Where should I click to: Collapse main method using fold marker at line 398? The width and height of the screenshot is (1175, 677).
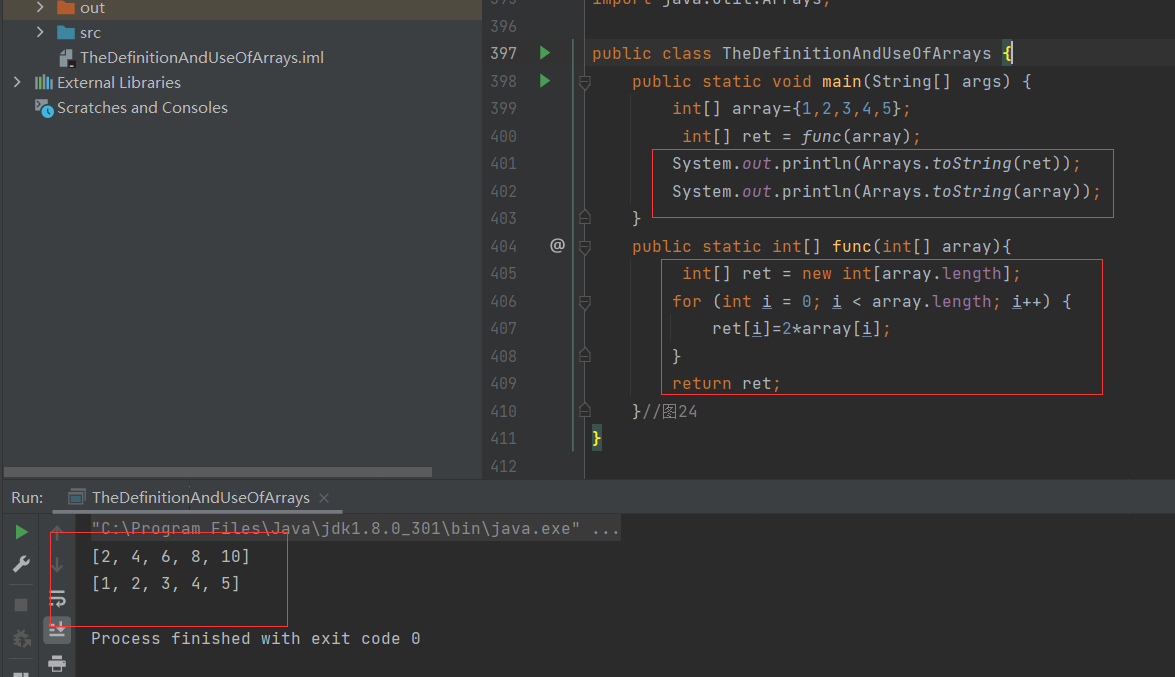(585, 82)
